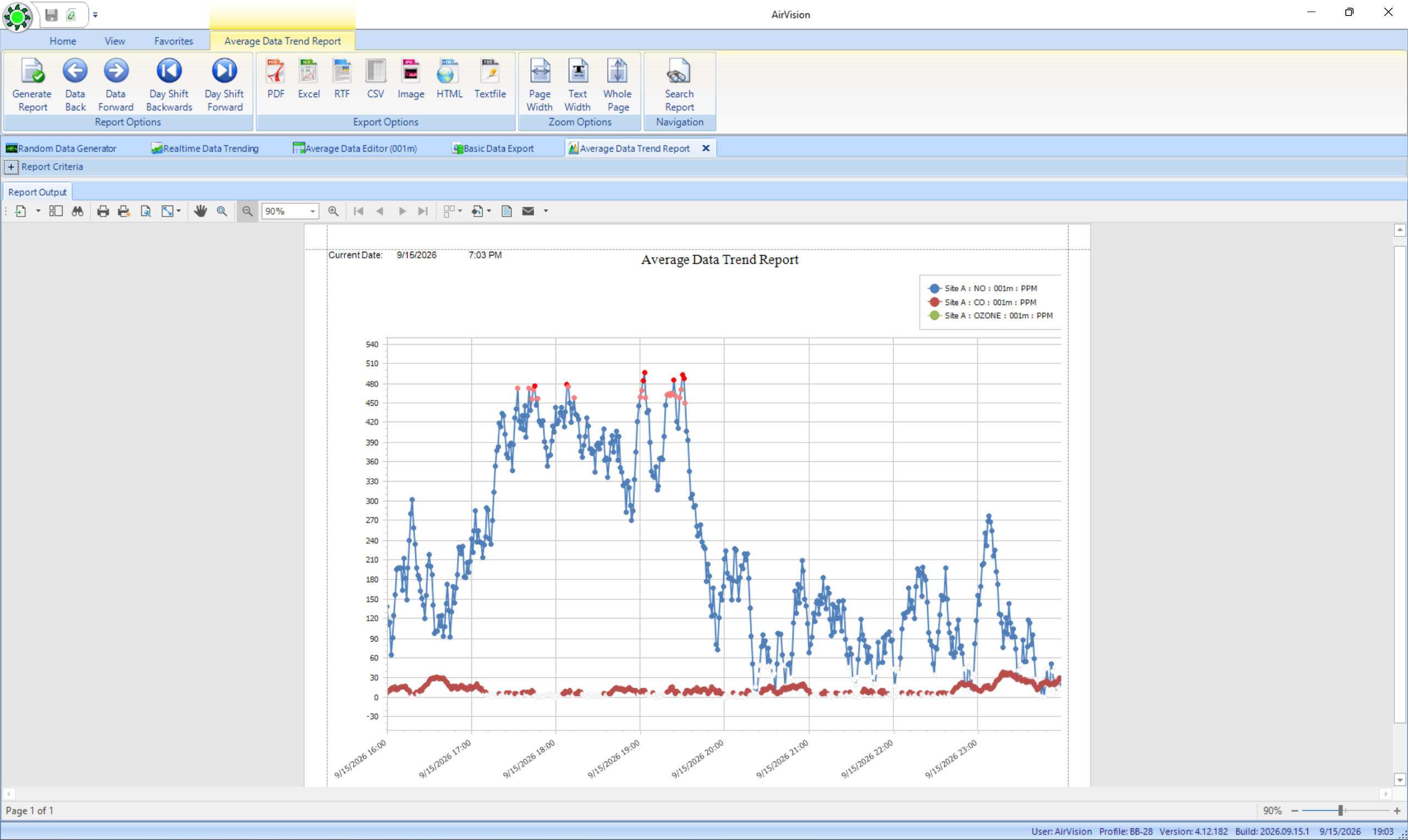Click the quick print icon with lightning
This screenshot has height=840, width=1408.
[123, 211]
